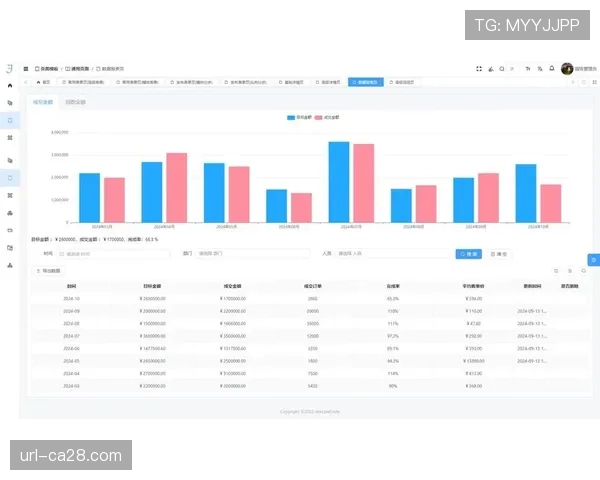Screen dimensions: 600x480
Task: Click the fullscreen icon in top bar
Action: [x=479, y=68]
